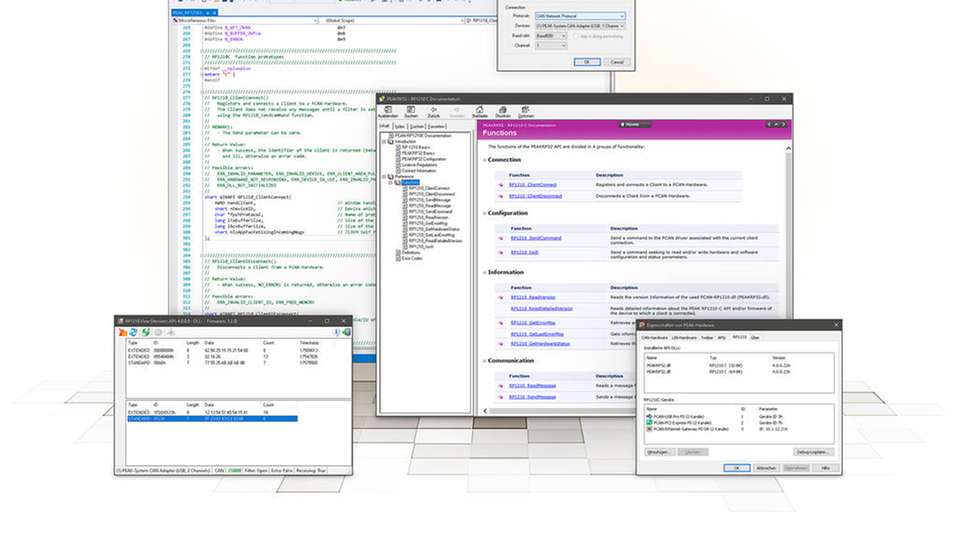Click the Suchen toolbar icon in help viewer
960x540 pixels.
(x=411, y=110)
